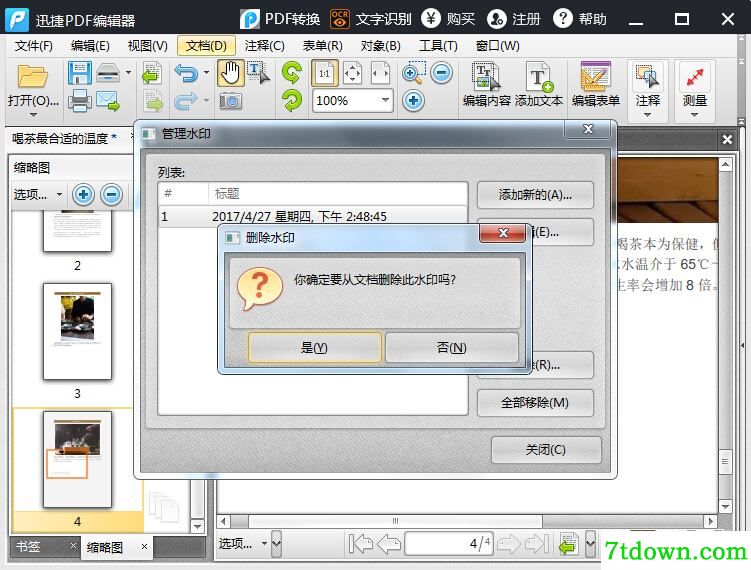Select watermark row dated 2017/4/27
751x570 pixels.
coord(313,217)
